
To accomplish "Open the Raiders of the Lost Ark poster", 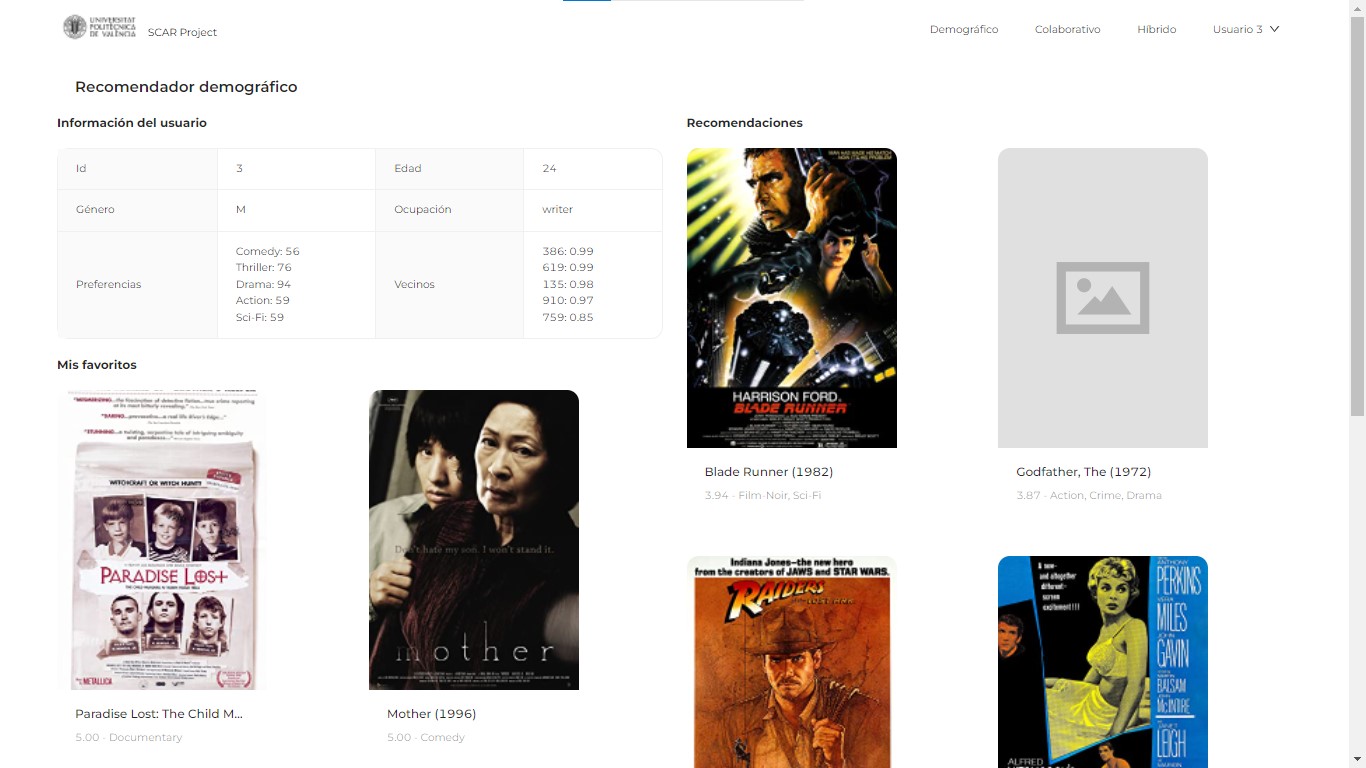I will click(x=792, y=662).
